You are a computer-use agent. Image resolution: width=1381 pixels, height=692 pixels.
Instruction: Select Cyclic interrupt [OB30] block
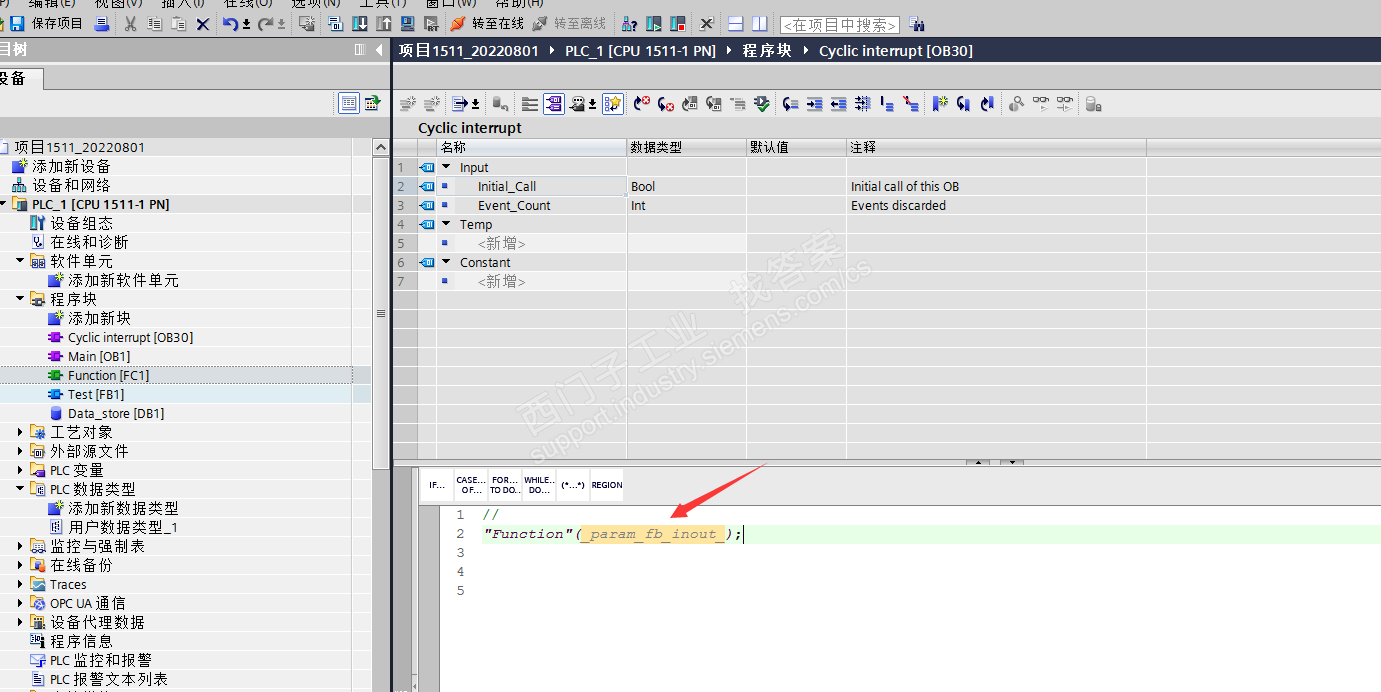130,337
